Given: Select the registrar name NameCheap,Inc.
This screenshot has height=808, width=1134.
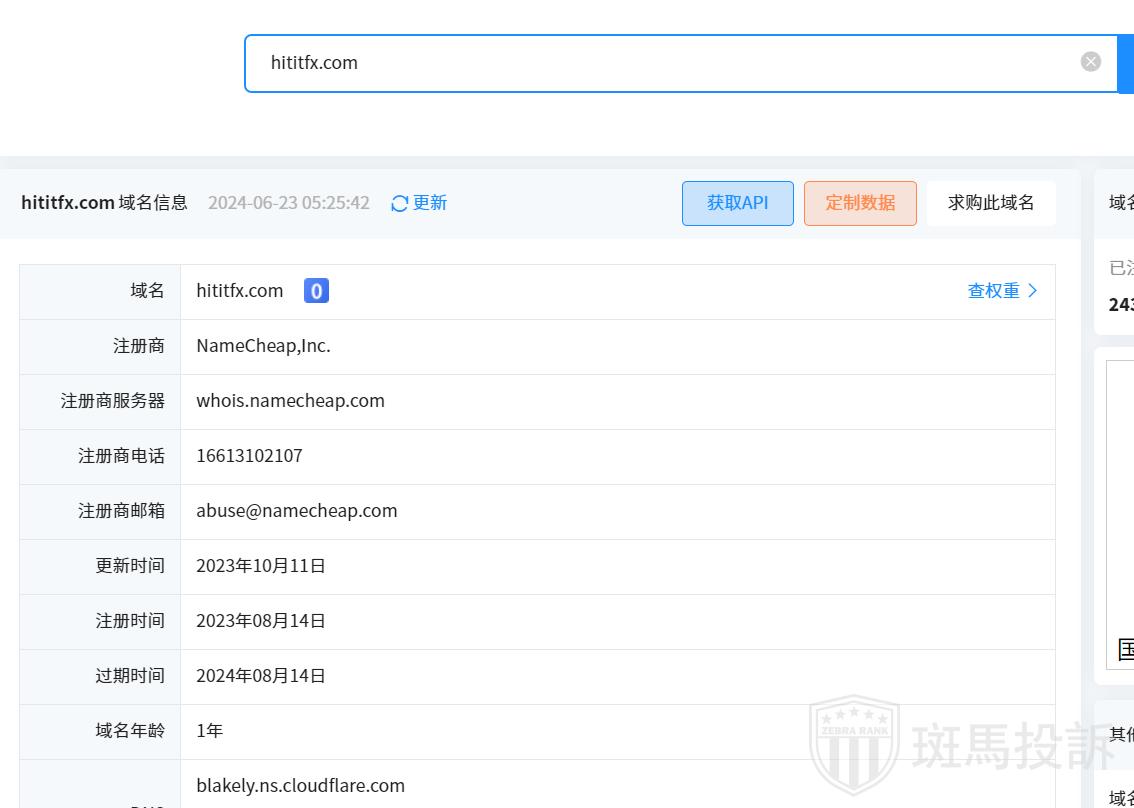Looking at the screenshot, I should 263,346.
